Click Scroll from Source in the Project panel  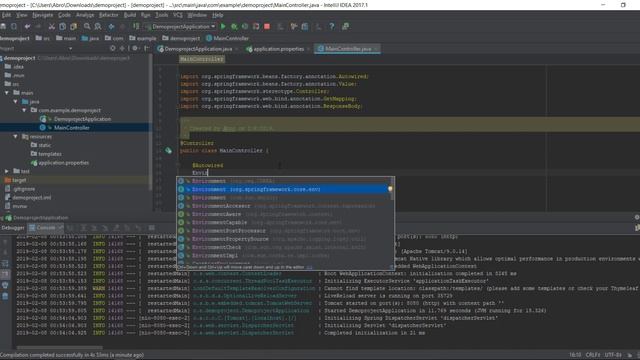pyautogui.click(x=113, y=48)
